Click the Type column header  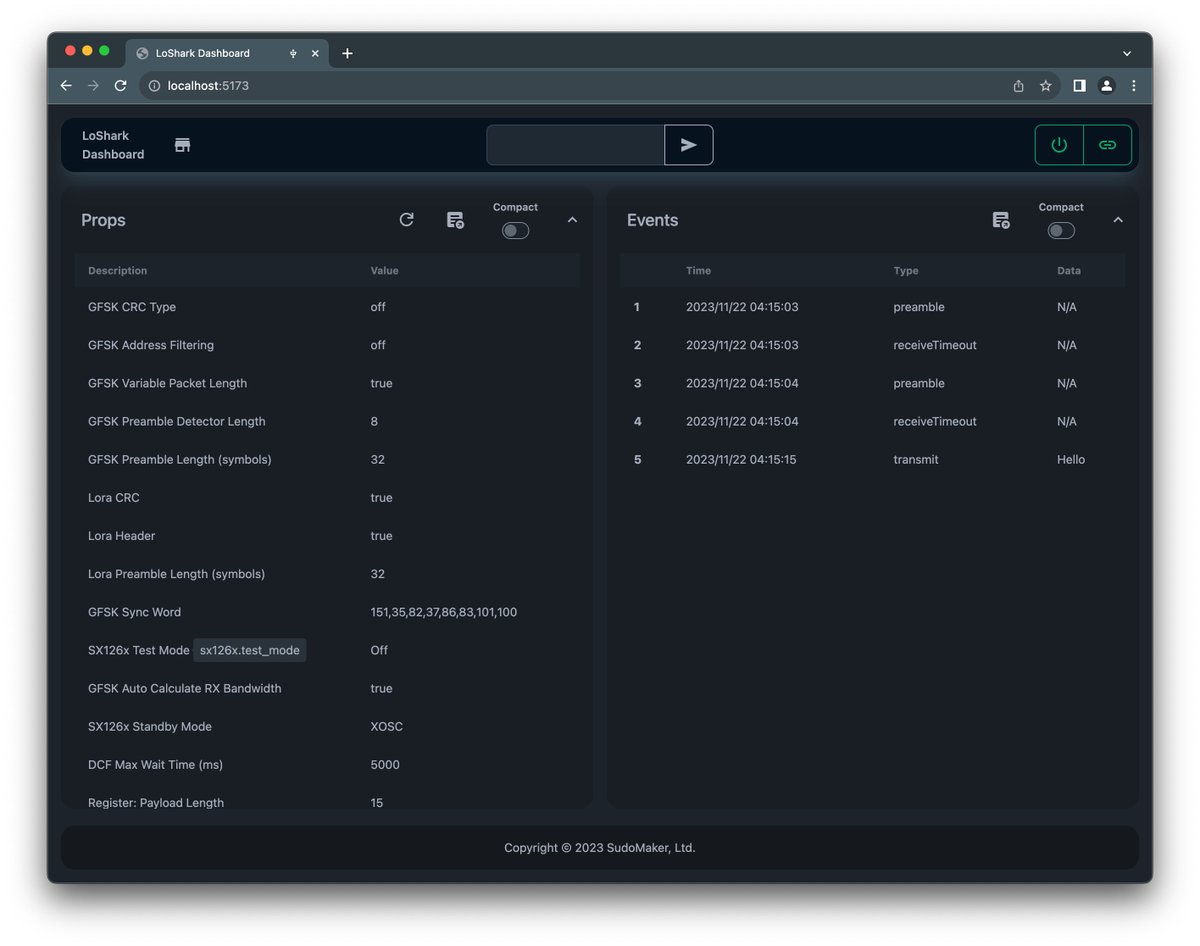(906, 271)
